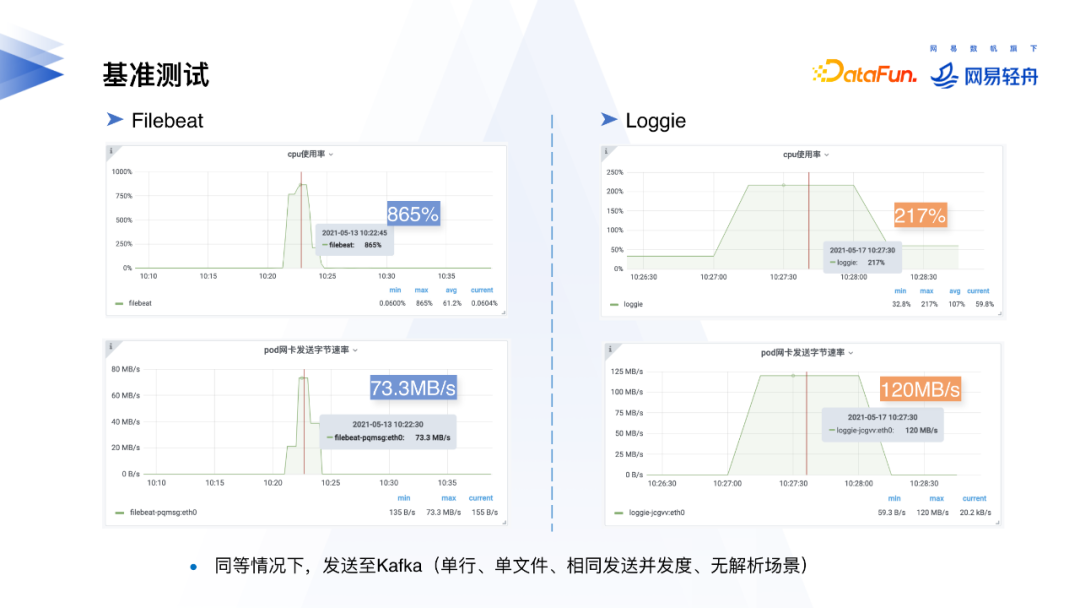The height and width of the screenshot is (608, 1080).
Task: Click tooltip timestamp 2021-05-13 10:22:30
Action: click(x=388, y=424)
